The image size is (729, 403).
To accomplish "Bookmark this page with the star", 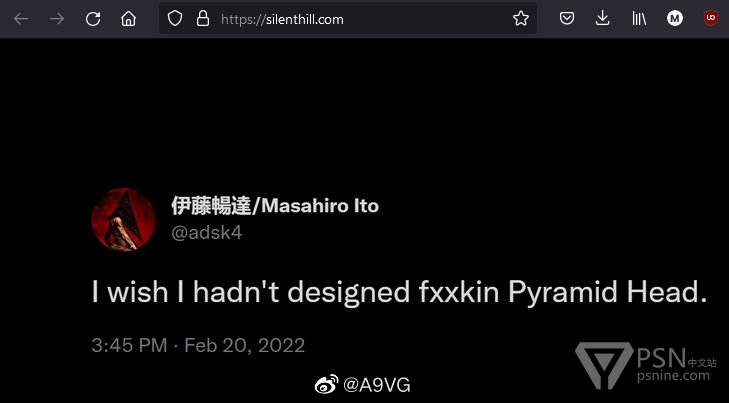I will click(520, 18).
